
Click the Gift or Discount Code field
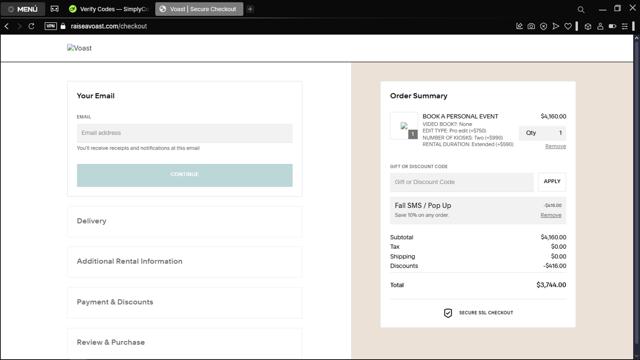(462, 182)
